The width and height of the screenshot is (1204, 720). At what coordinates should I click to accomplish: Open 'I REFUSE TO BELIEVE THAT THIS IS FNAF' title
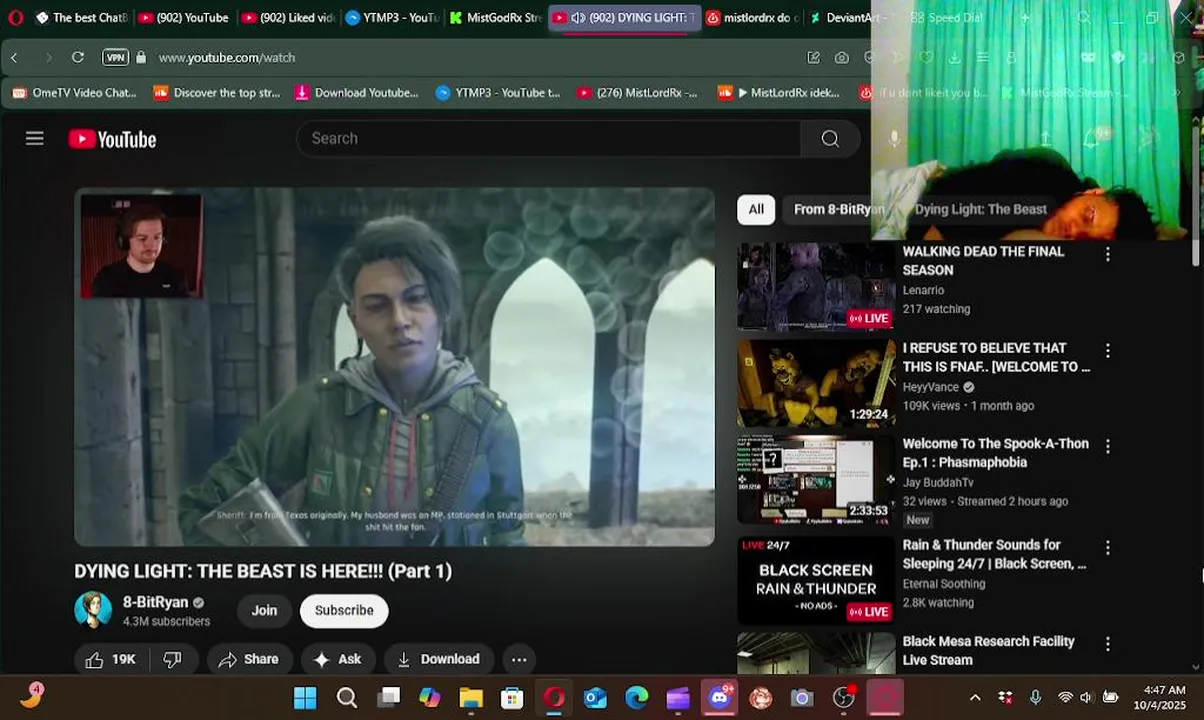coord(996,357)
